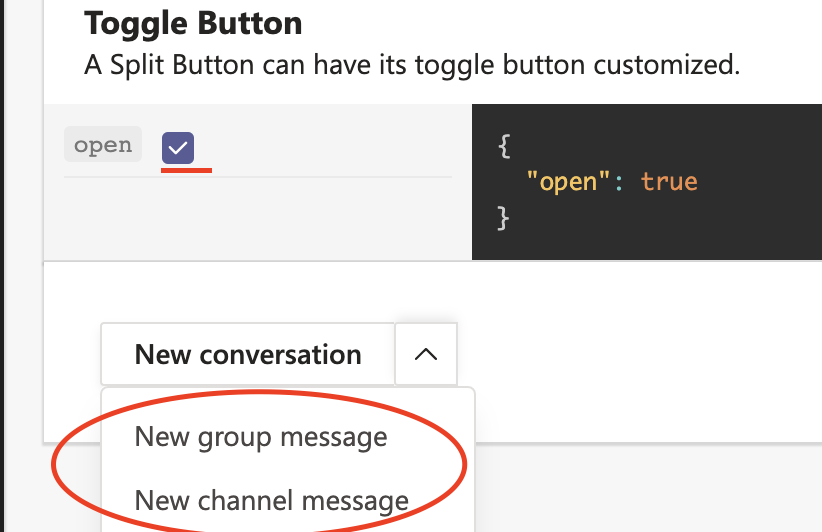Click the gray knobs panel below checkbox
The image size is (822, 532).
click(x=257, y=219)
